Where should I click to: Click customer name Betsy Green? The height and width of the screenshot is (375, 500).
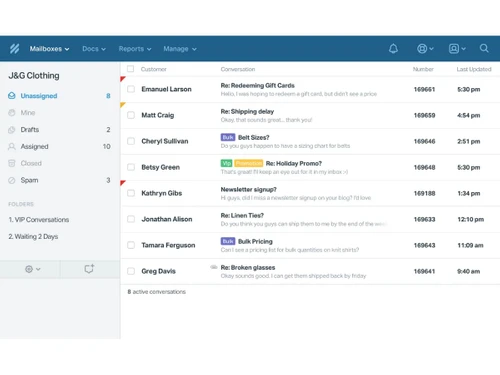coord(160,167)
